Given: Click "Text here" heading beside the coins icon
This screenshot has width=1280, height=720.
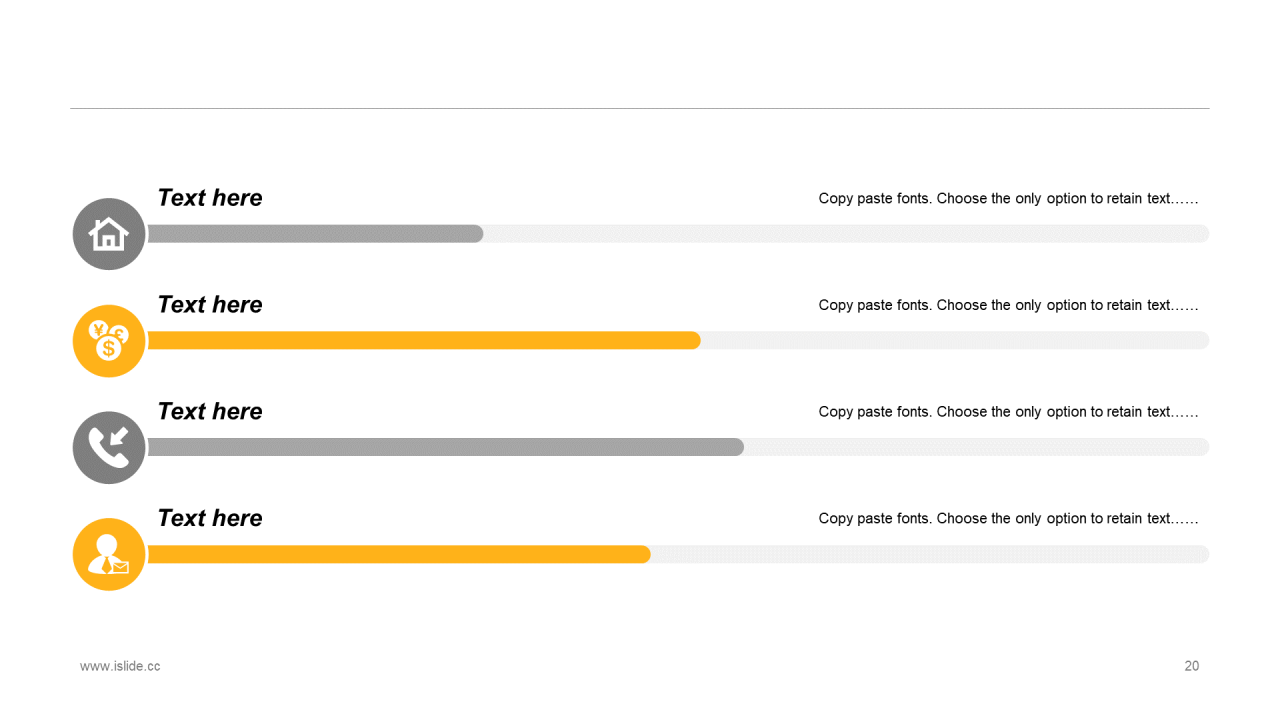Looking at the screenshot, I should click(x=210, y=305).
